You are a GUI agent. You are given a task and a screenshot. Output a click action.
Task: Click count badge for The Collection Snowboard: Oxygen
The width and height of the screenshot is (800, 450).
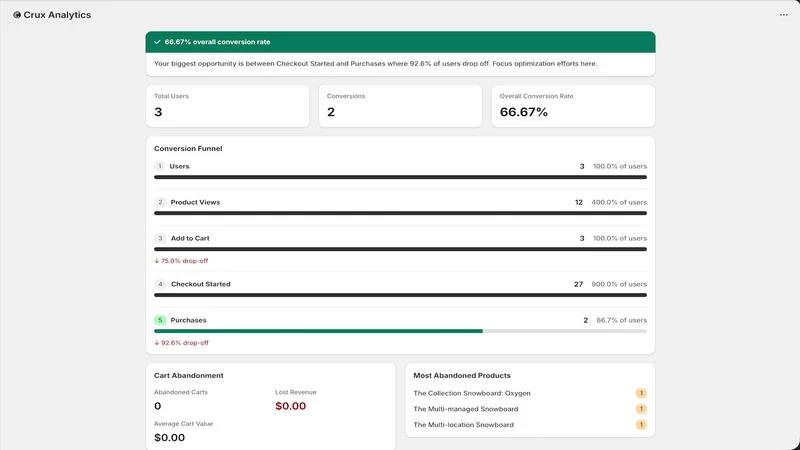(x=641, y=393)
